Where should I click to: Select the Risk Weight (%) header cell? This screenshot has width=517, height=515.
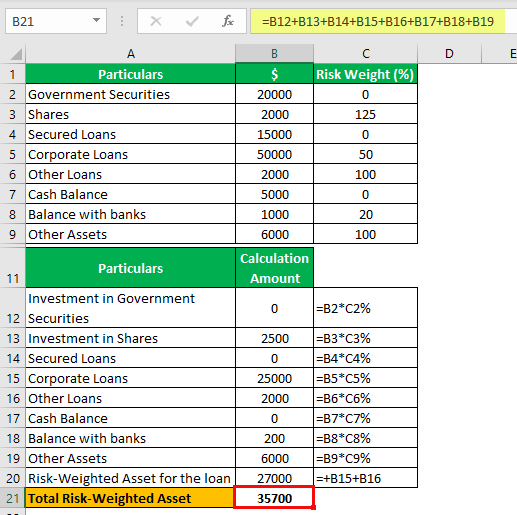(365, 74)
